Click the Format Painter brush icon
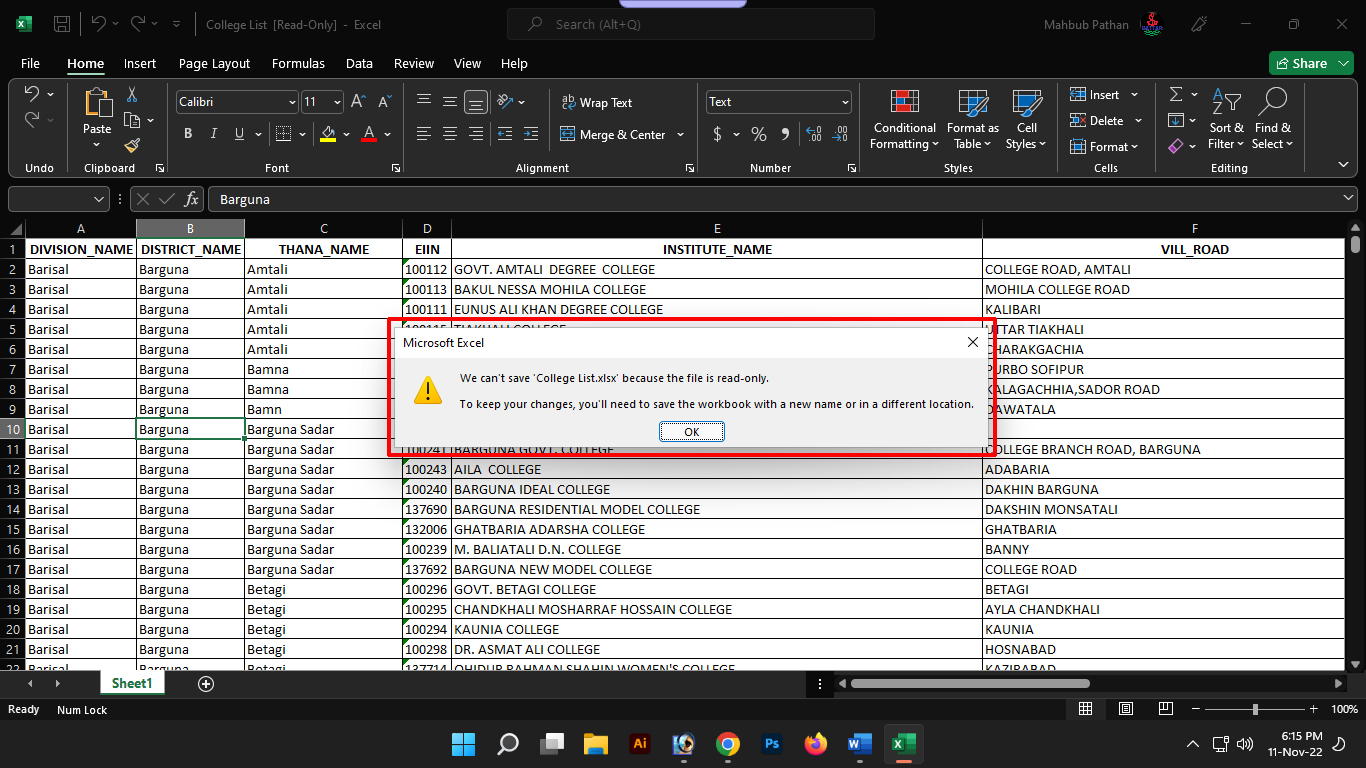Screen dimensions: 1366x768 coord(132,146)
